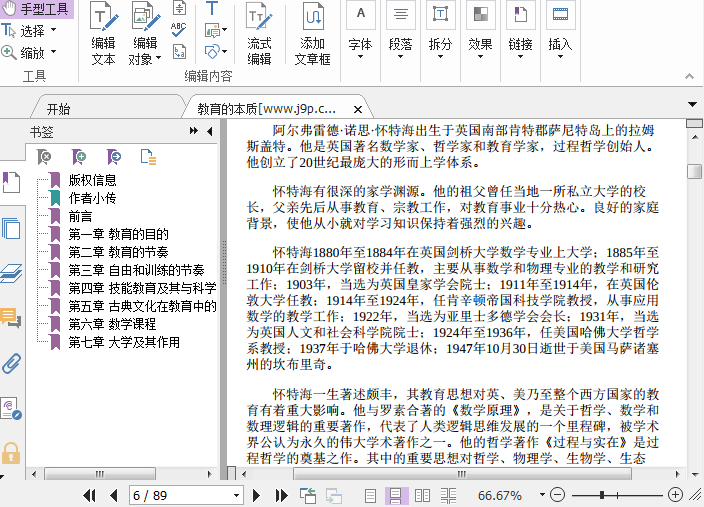Open bookmark 第三章 自由和训练的节奏
This screenshot has height=507, width=704.
[x=136, y=270]
